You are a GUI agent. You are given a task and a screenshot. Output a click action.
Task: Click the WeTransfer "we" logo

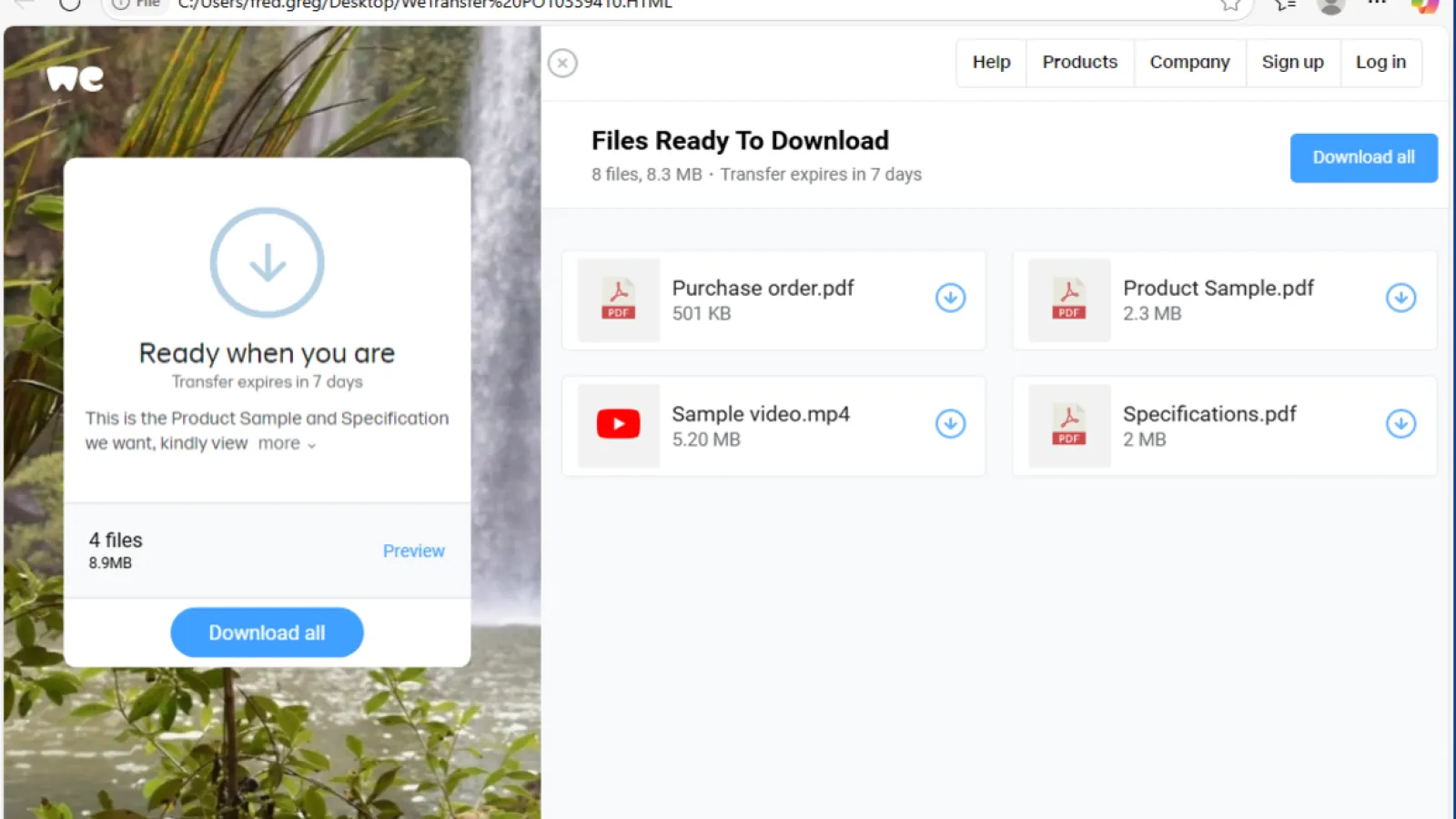76,78
